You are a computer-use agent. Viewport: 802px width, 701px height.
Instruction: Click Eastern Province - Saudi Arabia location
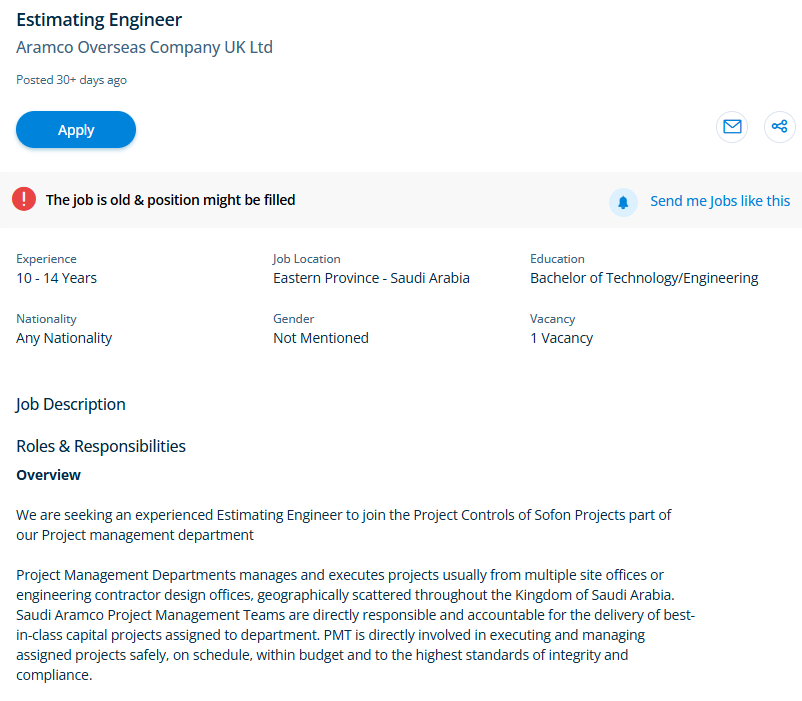[371, 278]
